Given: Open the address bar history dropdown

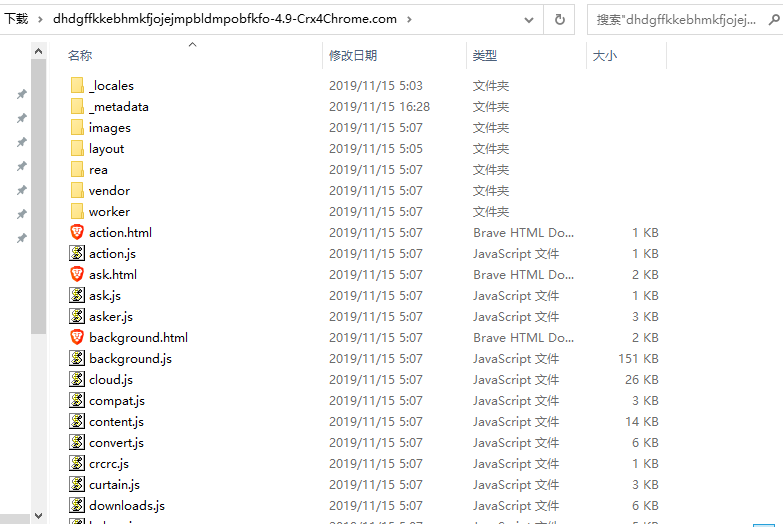Looking at the screenshot, I should click(x=530, y=18).
